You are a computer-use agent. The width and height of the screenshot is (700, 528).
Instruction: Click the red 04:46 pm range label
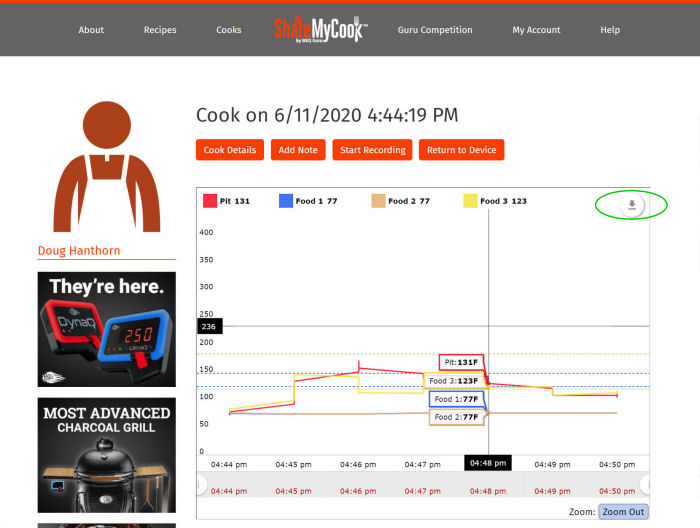358,491
